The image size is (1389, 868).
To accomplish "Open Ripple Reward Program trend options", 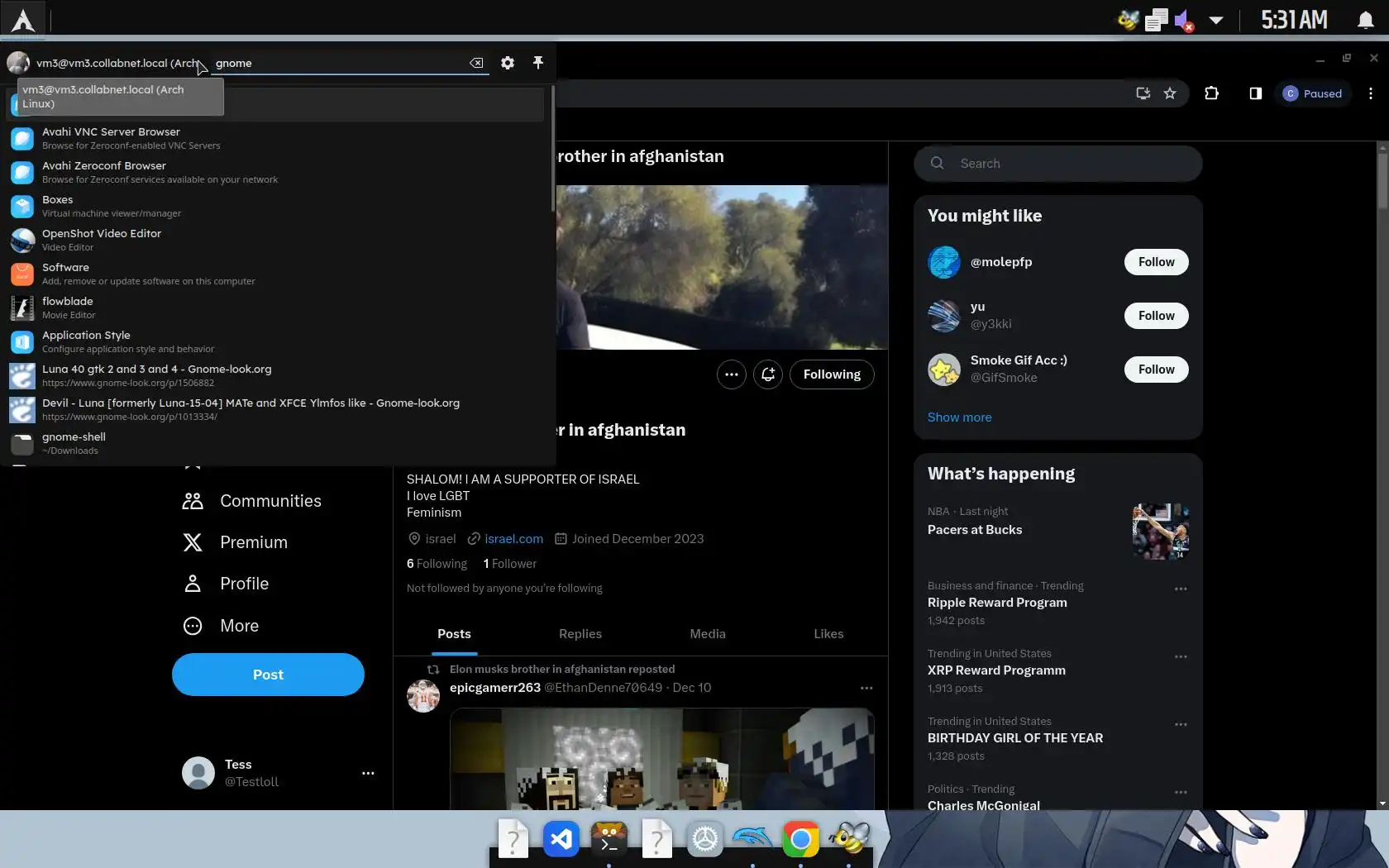I will point(1181,589).
